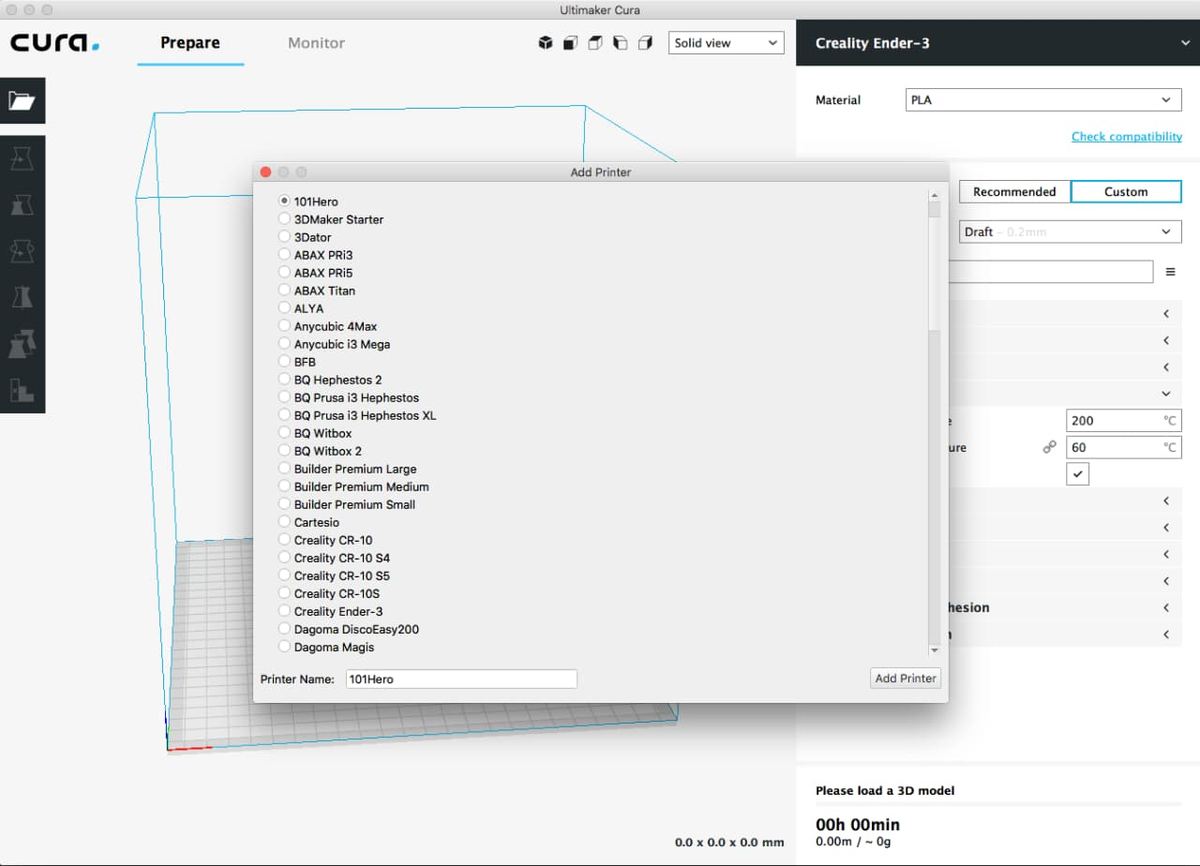
Task: Choose ALYA printer option
Action: tap(301, 308)
